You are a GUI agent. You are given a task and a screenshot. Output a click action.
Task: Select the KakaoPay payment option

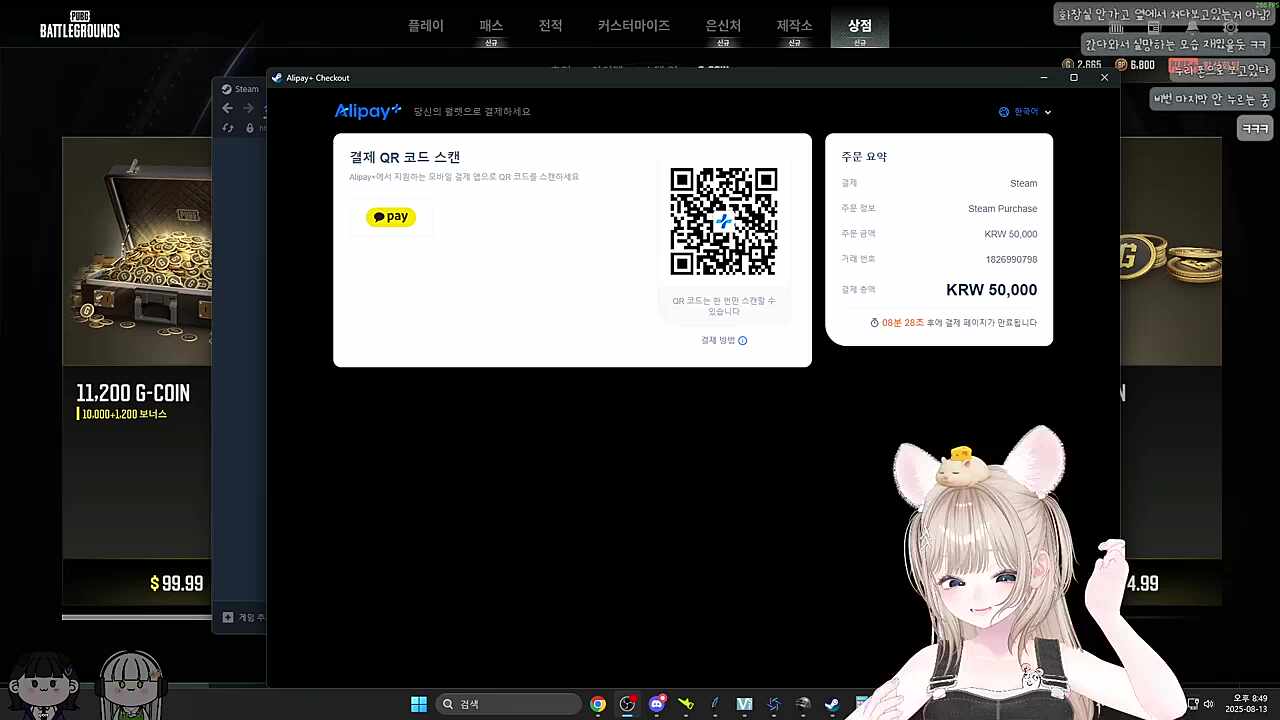pos(391,217)
